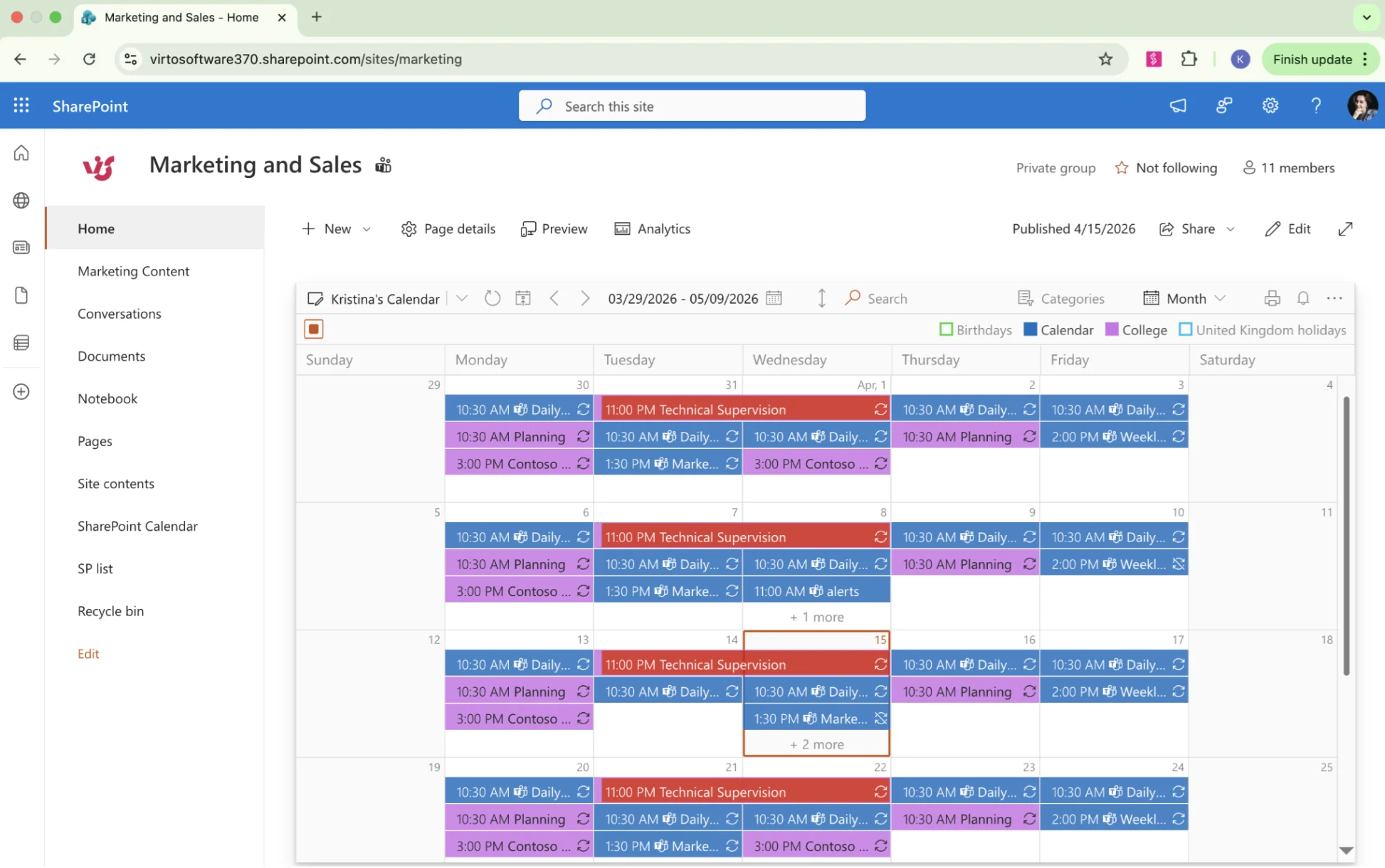
Task: Expand + 1 more events on April 8
Action: click(816, 617)
